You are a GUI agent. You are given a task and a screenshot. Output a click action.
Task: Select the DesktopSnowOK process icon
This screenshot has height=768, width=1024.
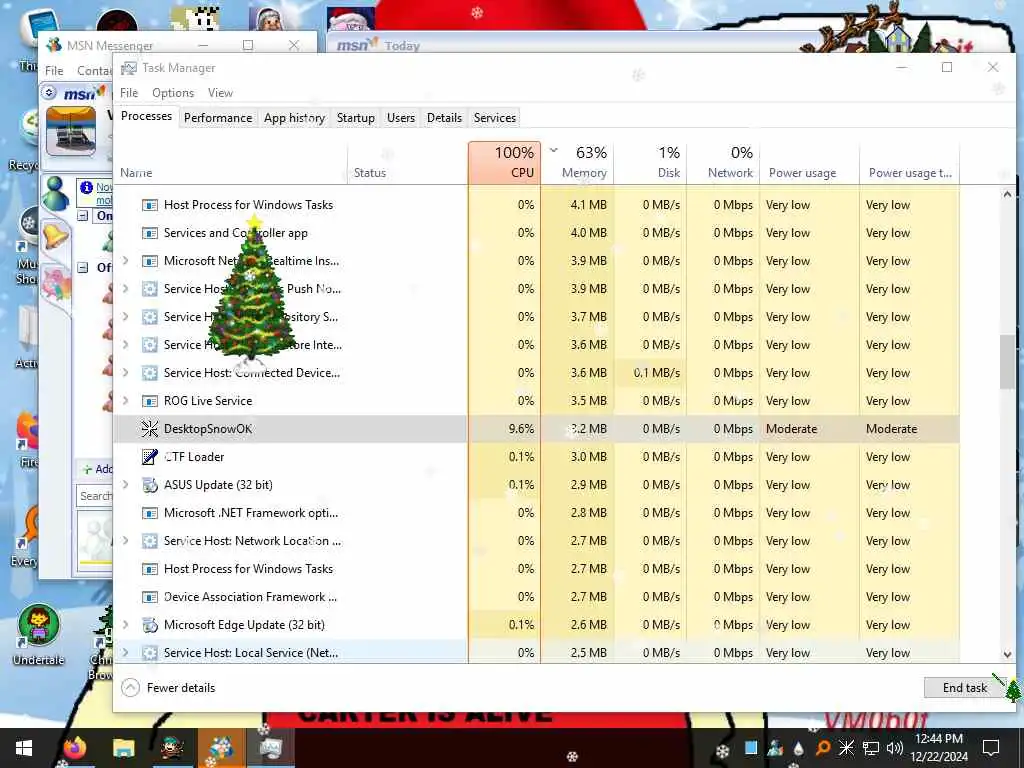[x=150, y=429]
